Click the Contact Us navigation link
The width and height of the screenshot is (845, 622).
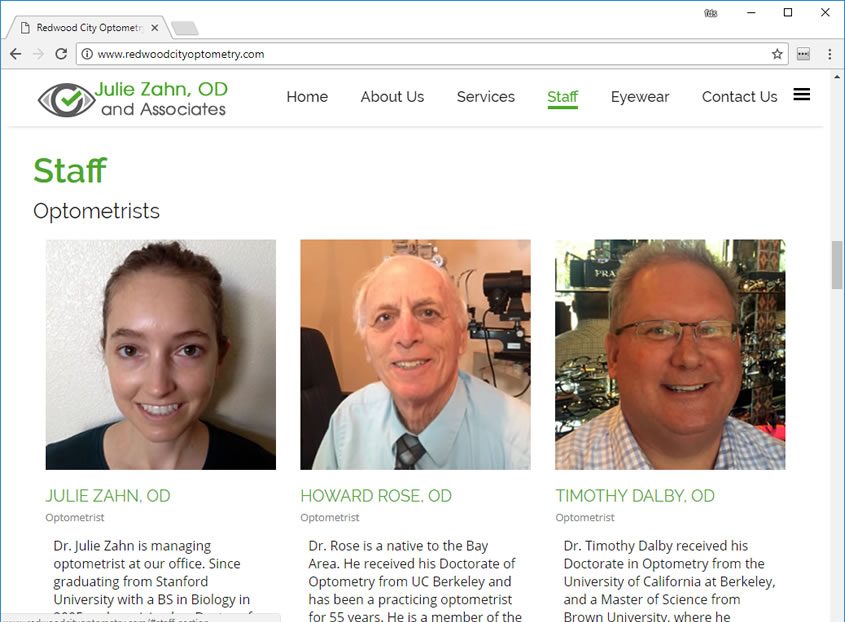coord(739,97)
